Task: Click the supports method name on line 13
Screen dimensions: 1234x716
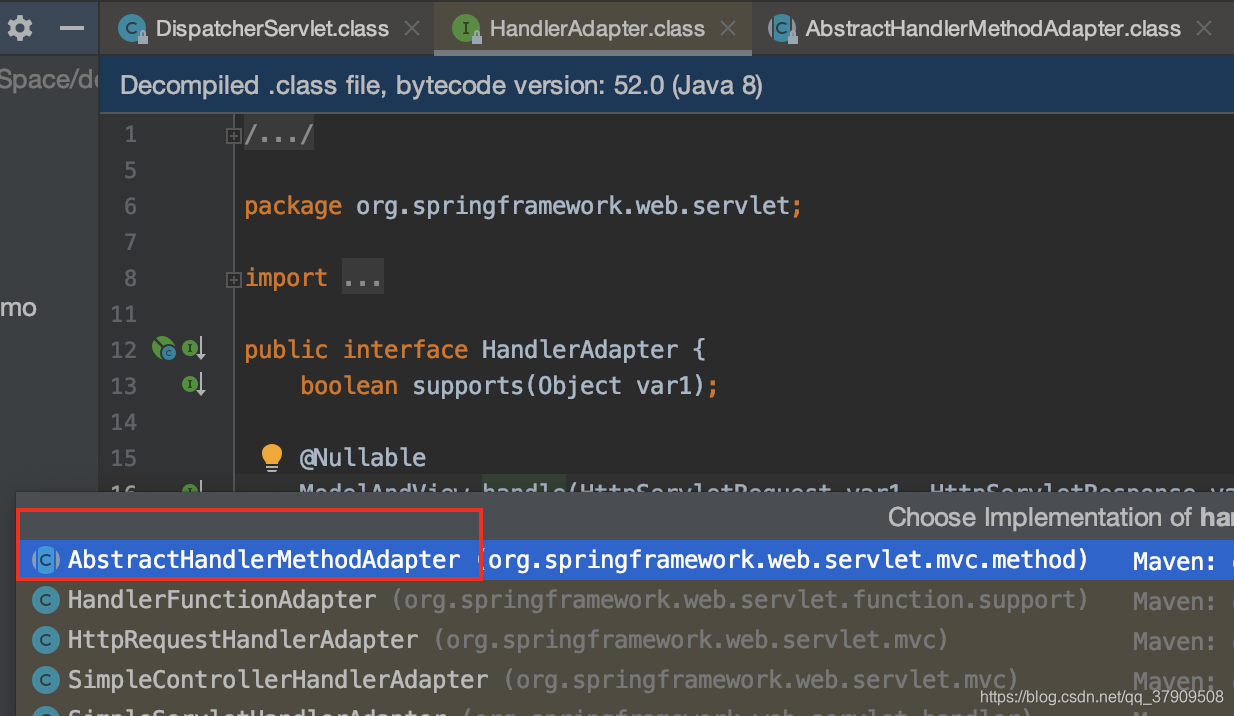Action: [x=469, y=386]
